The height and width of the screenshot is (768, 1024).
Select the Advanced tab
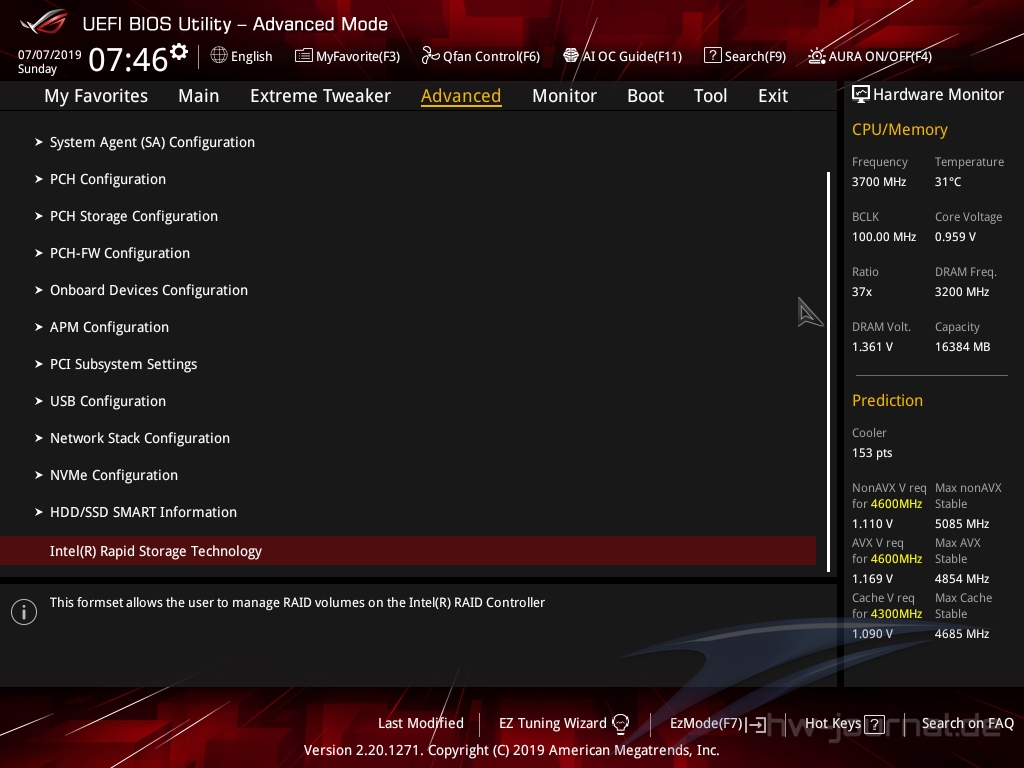(461, 96)
